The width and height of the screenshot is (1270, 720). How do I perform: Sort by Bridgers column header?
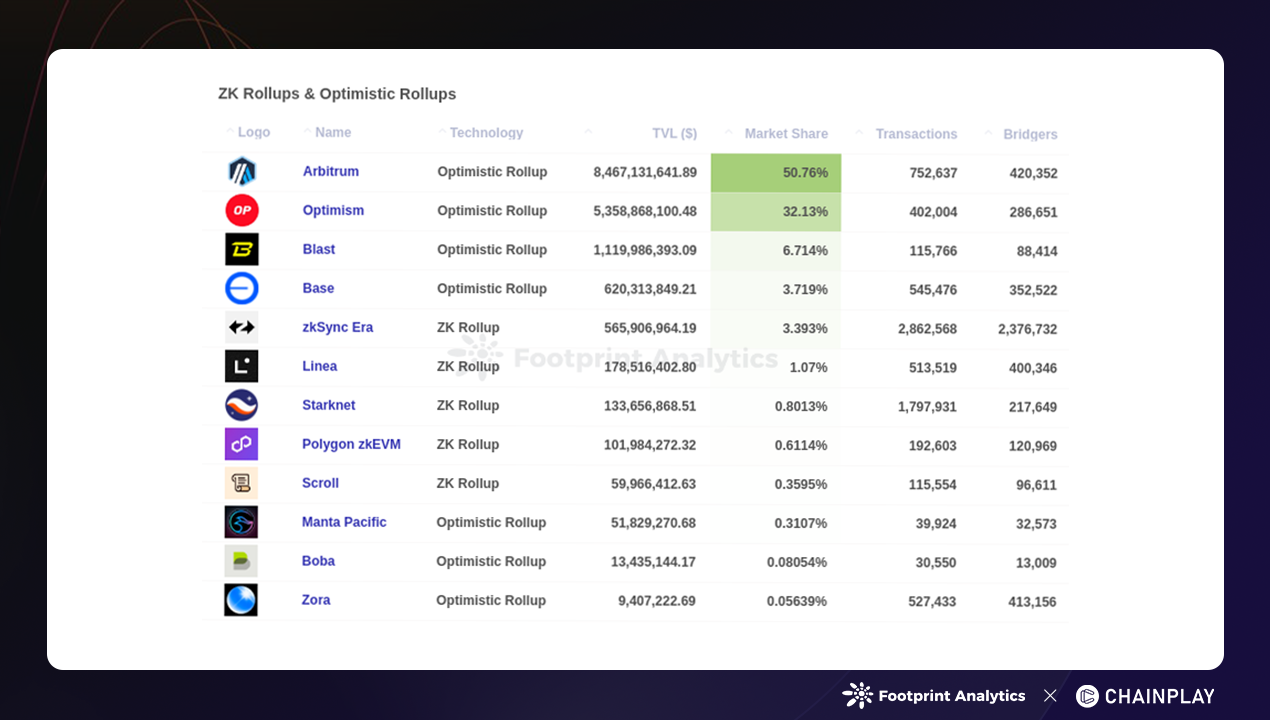[x=1029, y=134]
